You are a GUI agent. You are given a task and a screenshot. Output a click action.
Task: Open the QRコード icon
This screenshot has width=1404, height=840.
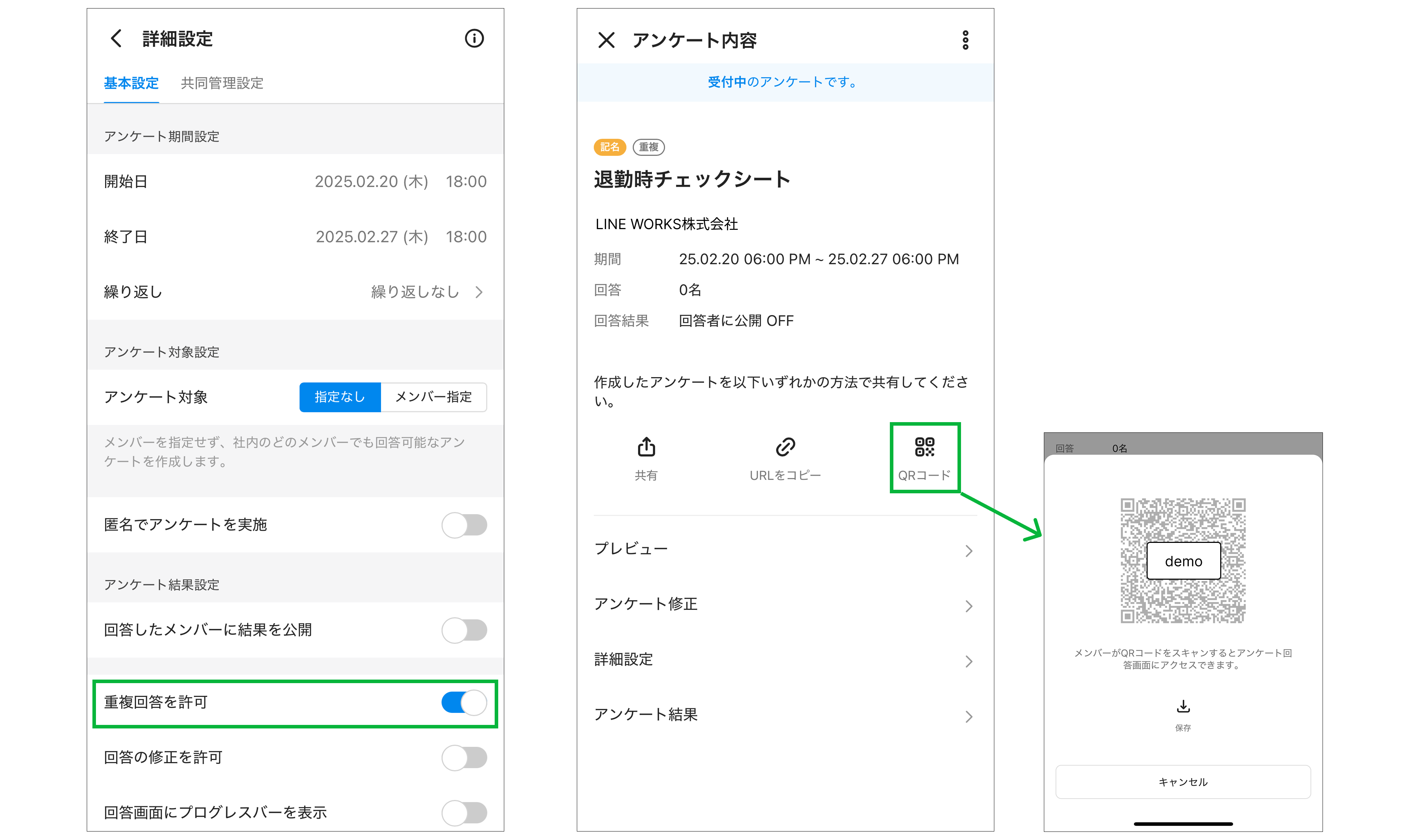point(924,447)
